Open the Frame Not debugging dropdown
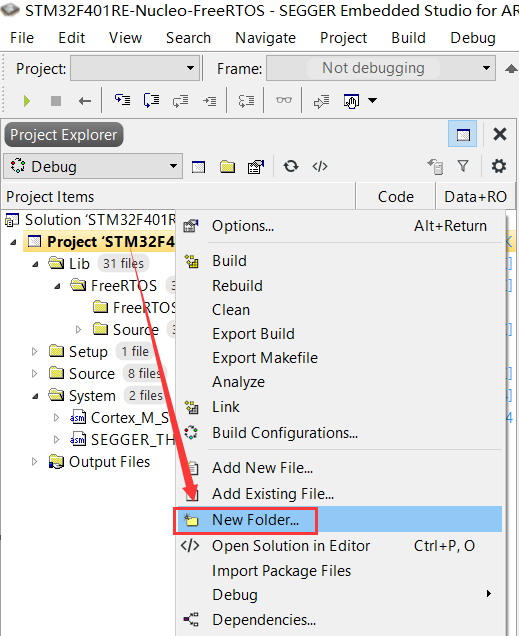 [381, 68]
